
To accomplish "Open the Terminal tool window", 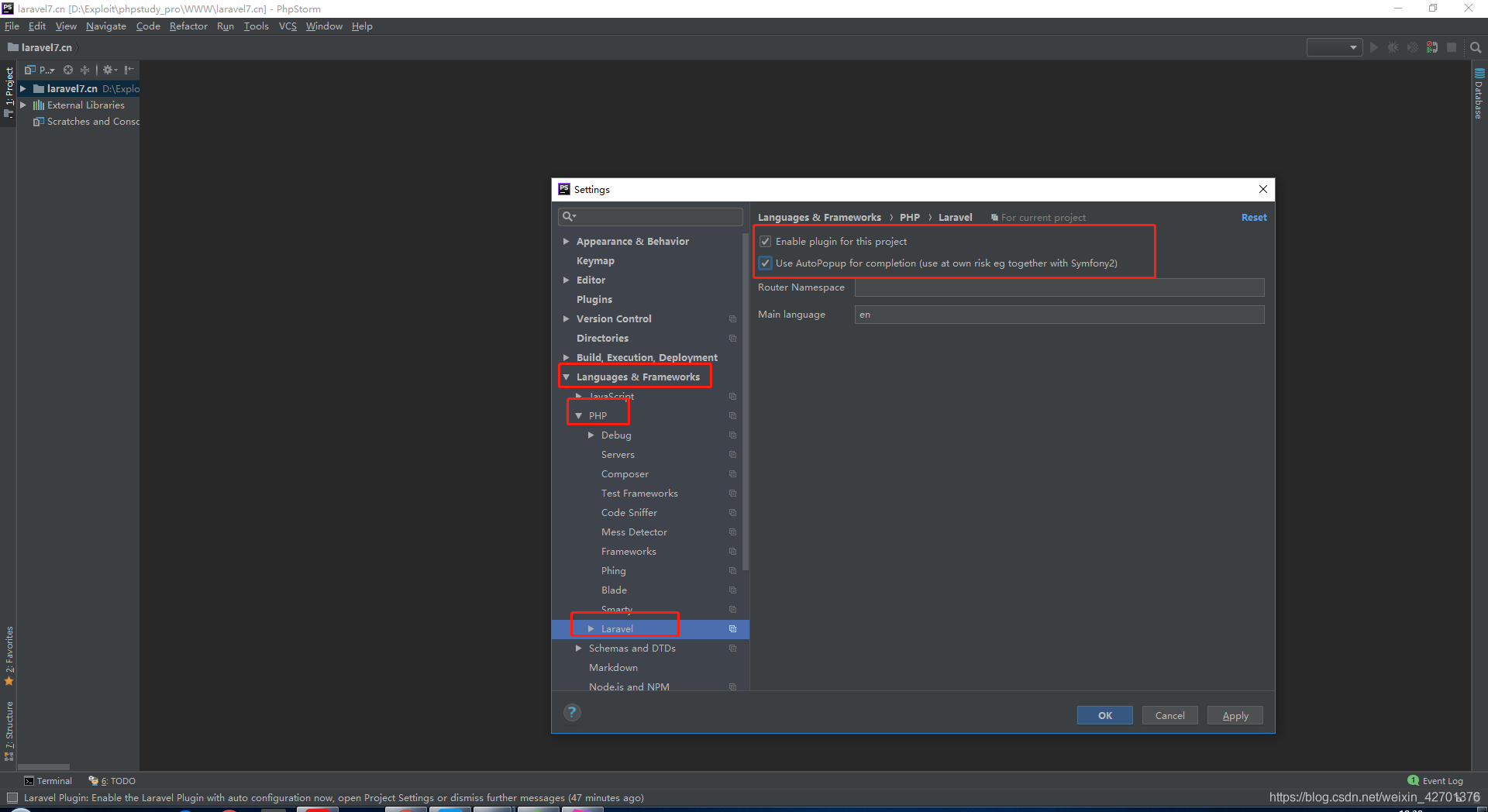I will coord(48,781).
